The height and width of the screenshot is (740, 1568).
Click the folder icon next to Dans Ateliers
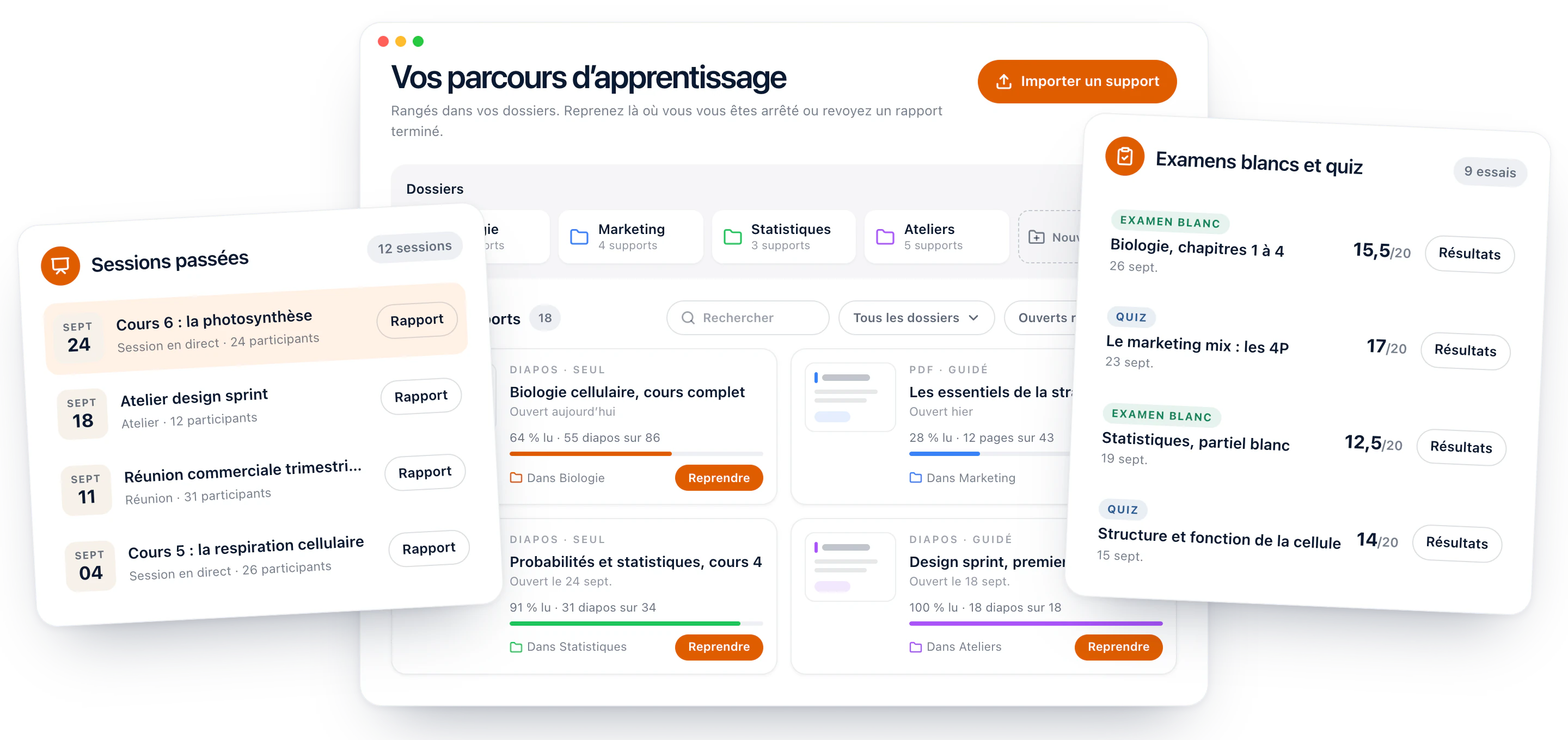[x=915, y=647]
